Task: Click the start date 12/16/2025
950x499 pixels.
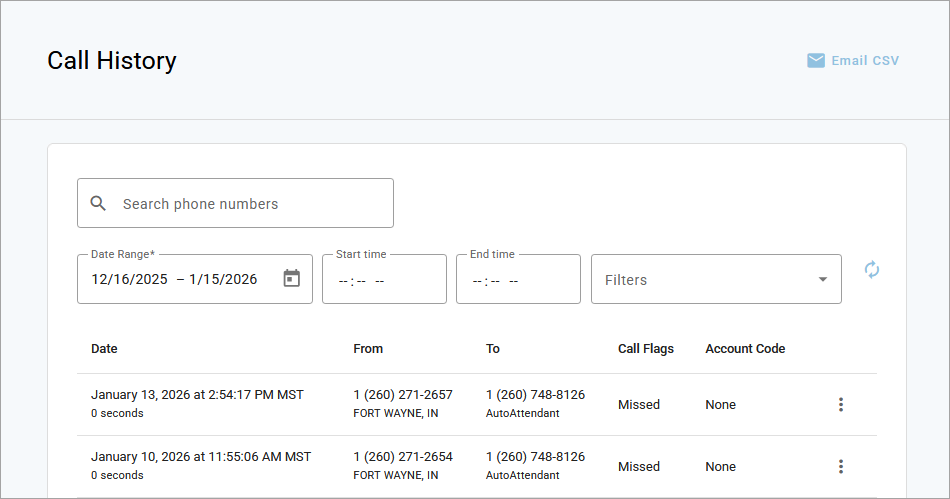Action: (x=129, y=279)
